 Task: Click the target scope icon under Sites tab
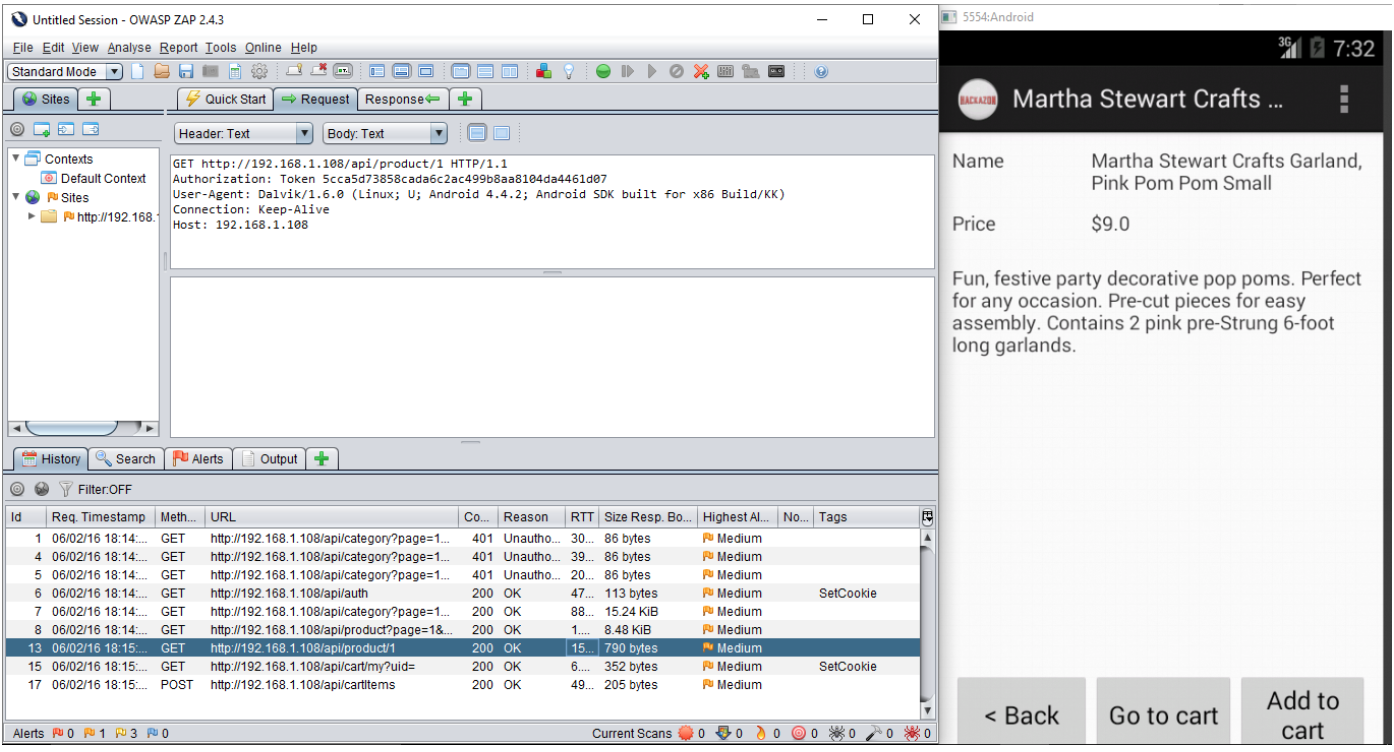click(x=17, y=130)
